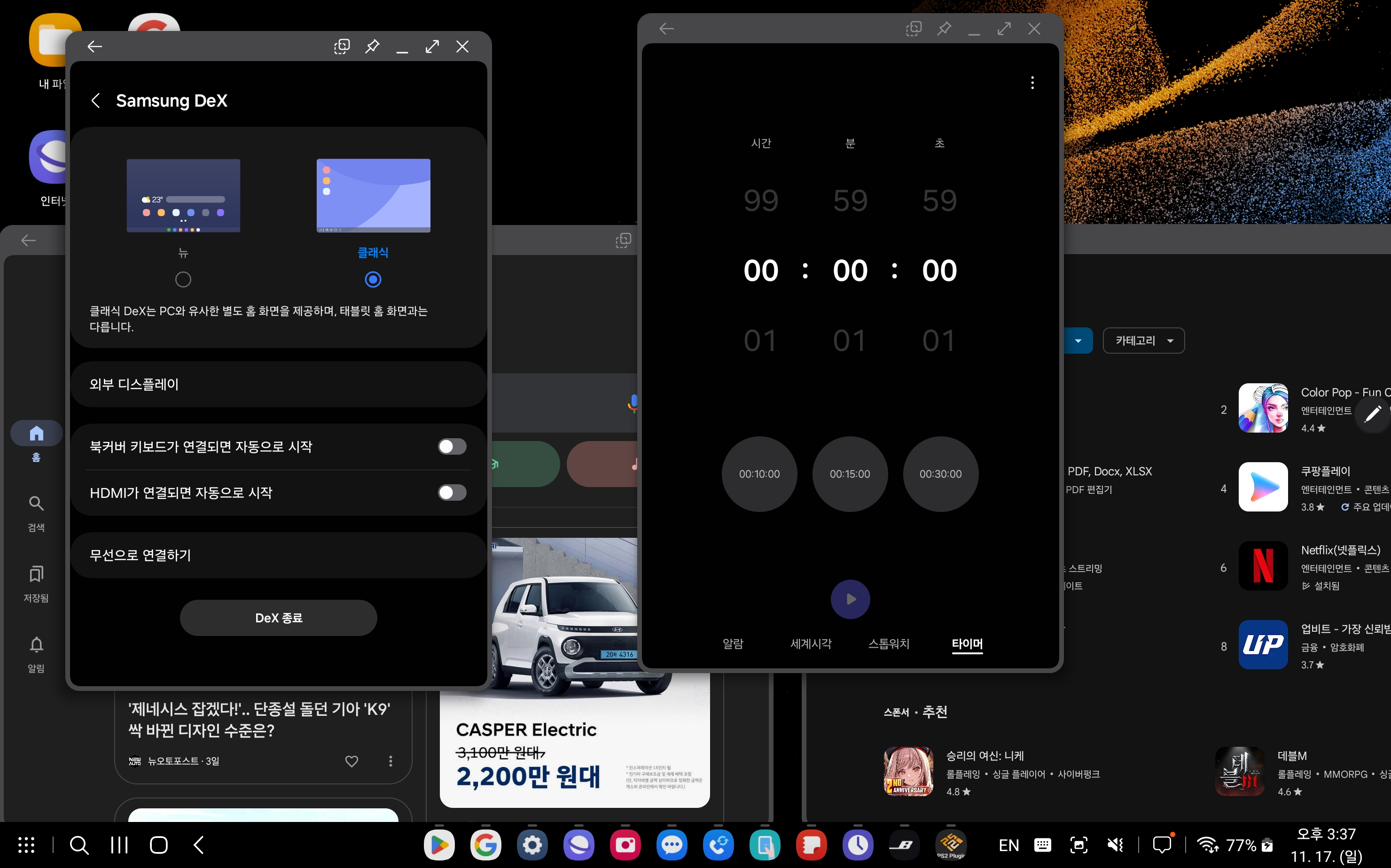Viewport: 1391px width, 868px height.
Task: Pin the Samsung DeX settings window
Action: (x=372, y=46)
